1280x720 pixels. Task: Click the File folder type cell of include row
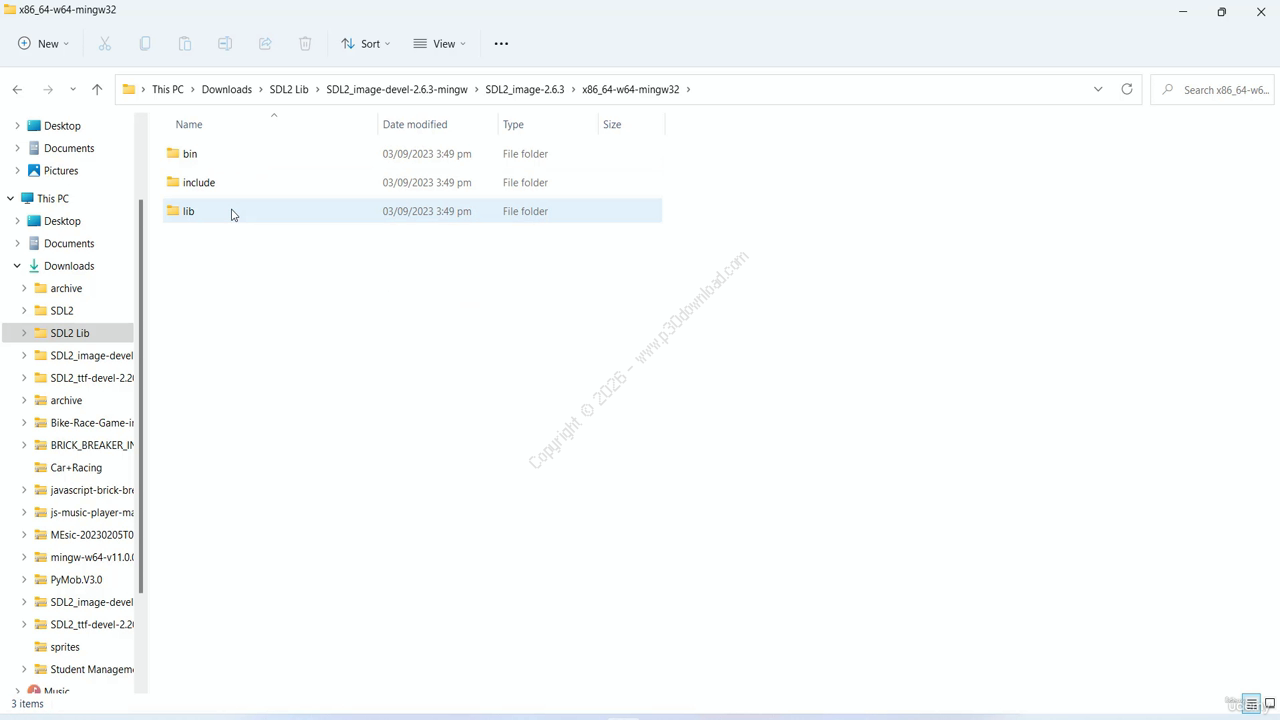point(525,183)
